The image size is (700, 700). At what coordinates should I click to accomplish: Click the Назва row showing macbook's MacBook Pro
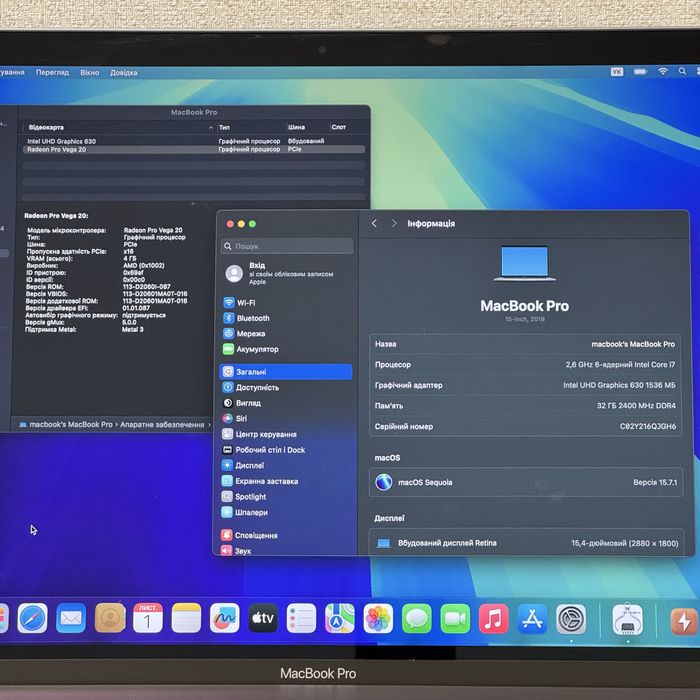(525, 344)
